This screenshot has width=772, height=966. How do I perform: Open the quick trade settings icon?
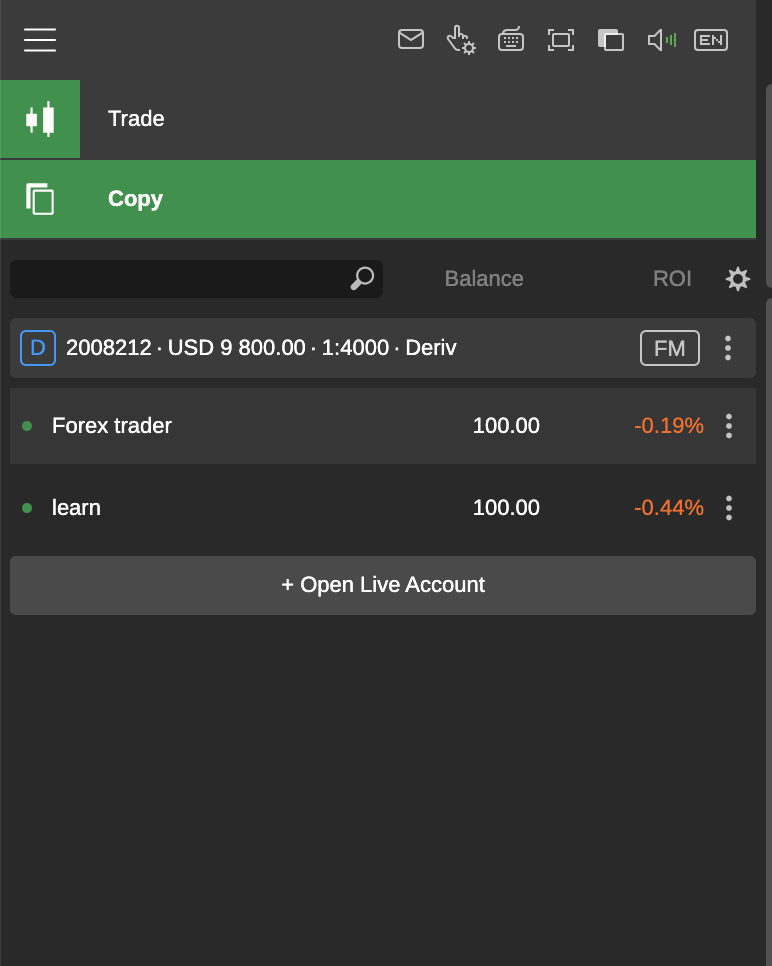[x=461, y=40]
